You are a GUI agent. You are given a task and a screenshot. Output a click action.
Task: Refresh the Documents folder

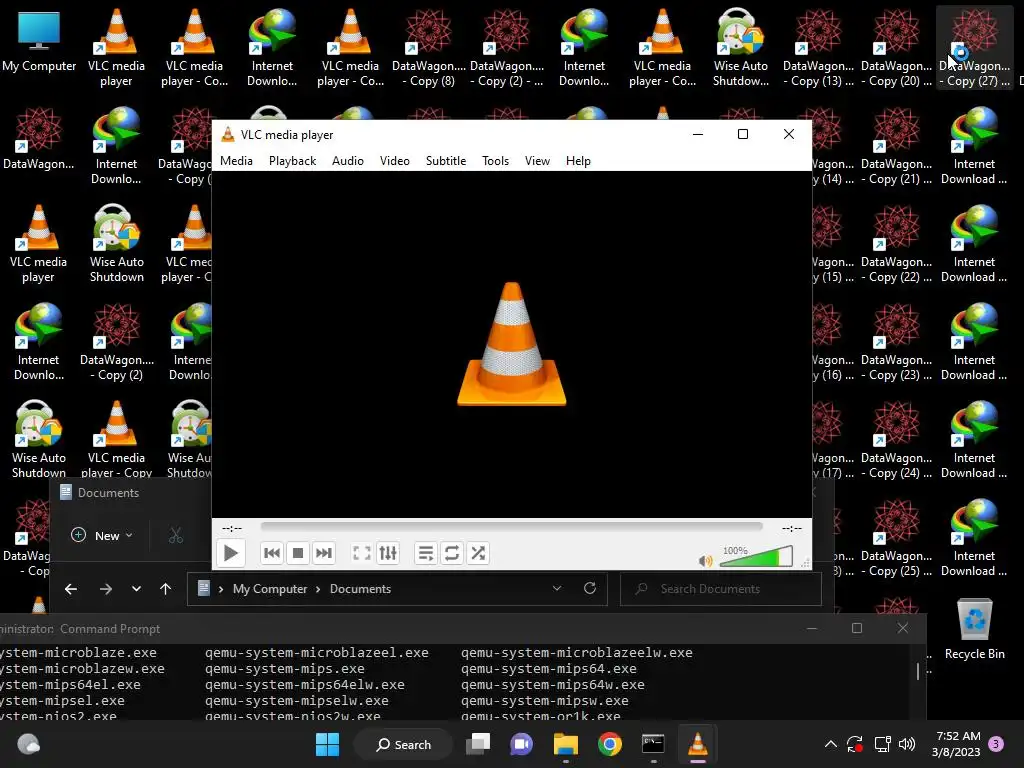pos(590,588)
